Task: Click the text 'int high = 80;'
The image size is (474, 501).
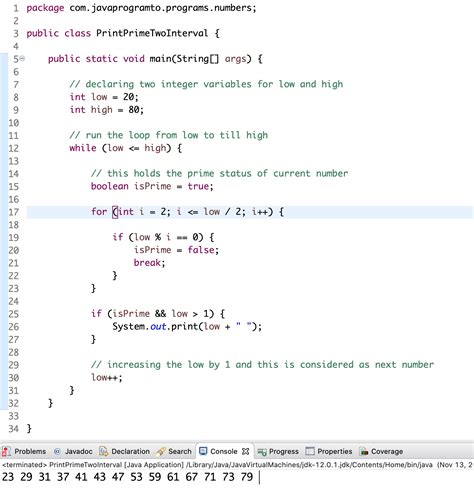Action: click(x=107, y=110)
